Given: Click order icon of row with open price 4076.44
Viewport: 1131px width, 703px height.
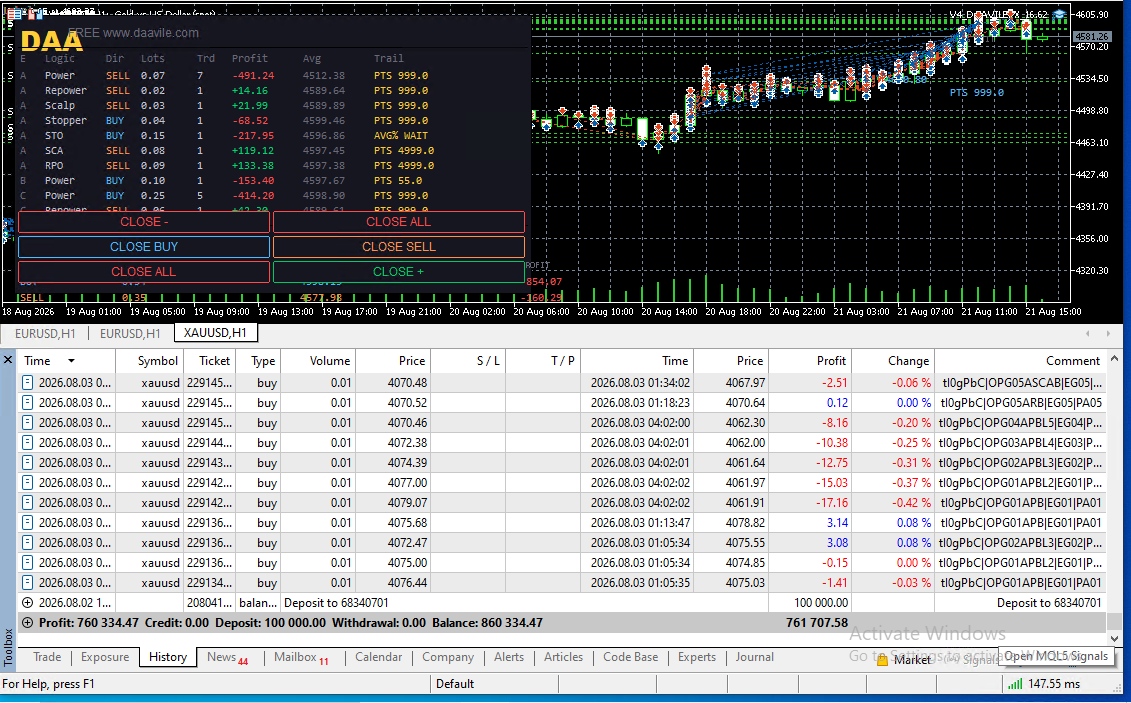Looking at the screenshot, I should pos(27,583).
